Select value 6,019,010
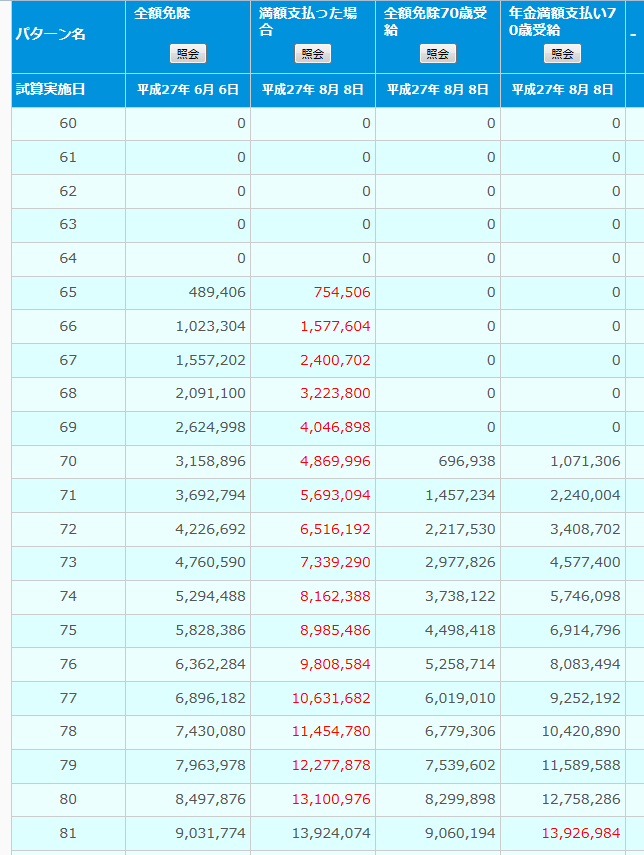 pyautogui.click(x=460, y=698)
